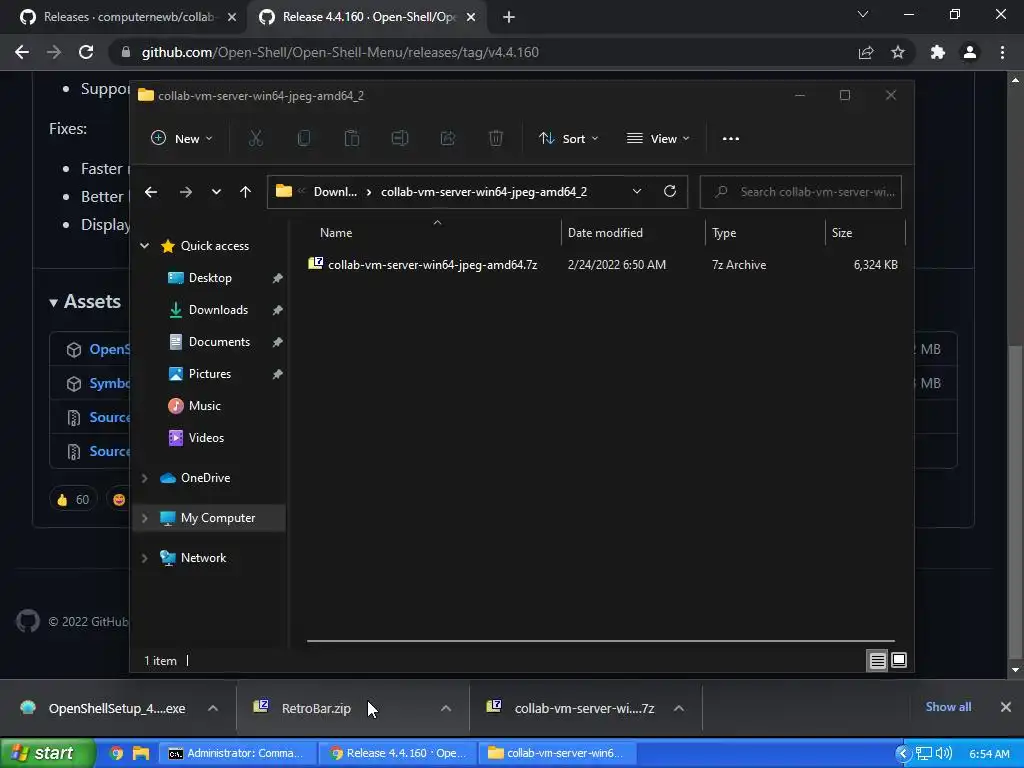Open Chrome three-dot menu

click(x=1002, y=52)
